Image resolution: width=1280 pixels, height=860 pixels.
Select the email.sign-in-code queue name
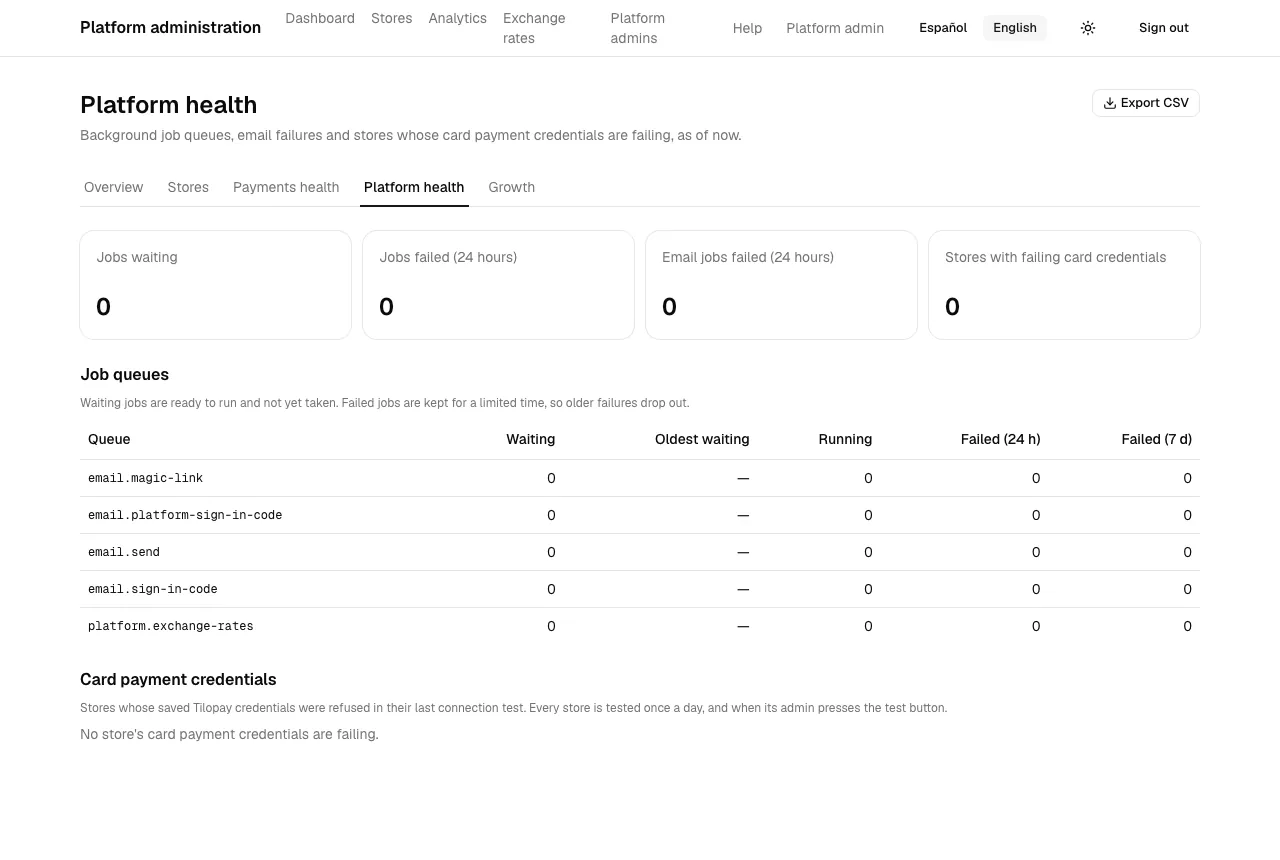pyautogui.click(x=153, y=589)
